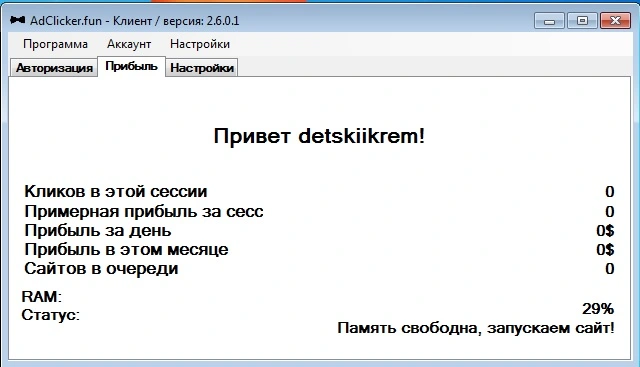The image size is (640, 367).
Task: Click the 'Примерная прибыль за сесс' label
Action: point(144,211)
